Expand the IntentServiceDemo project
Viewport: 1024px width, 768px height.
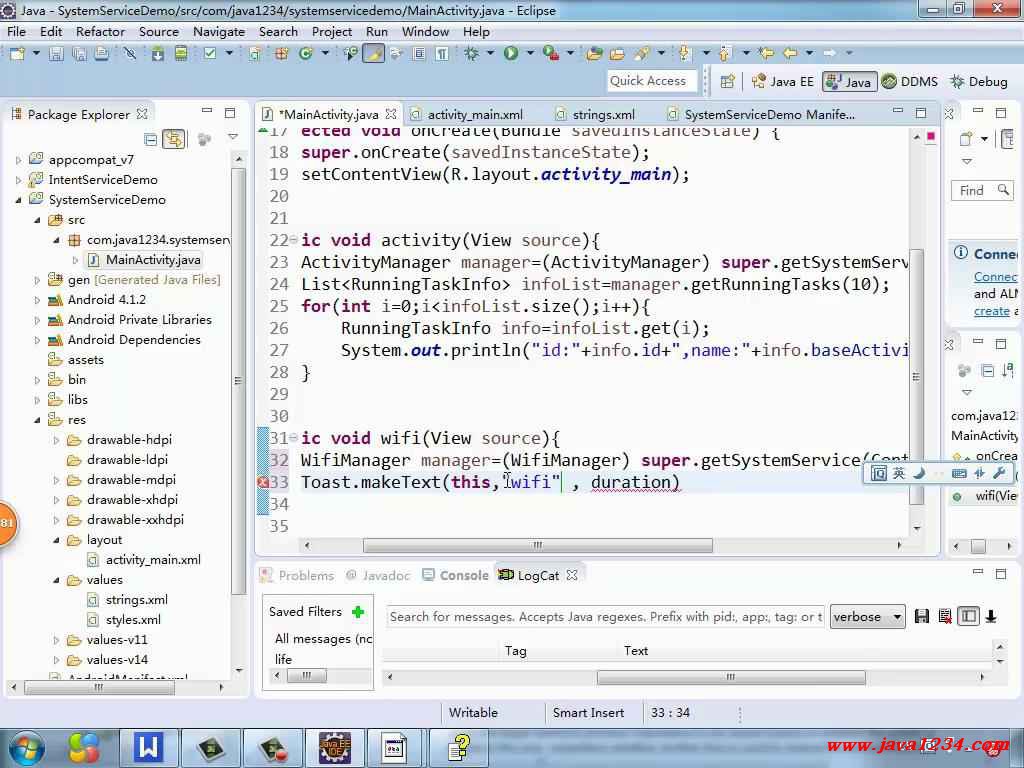(18, 180)
